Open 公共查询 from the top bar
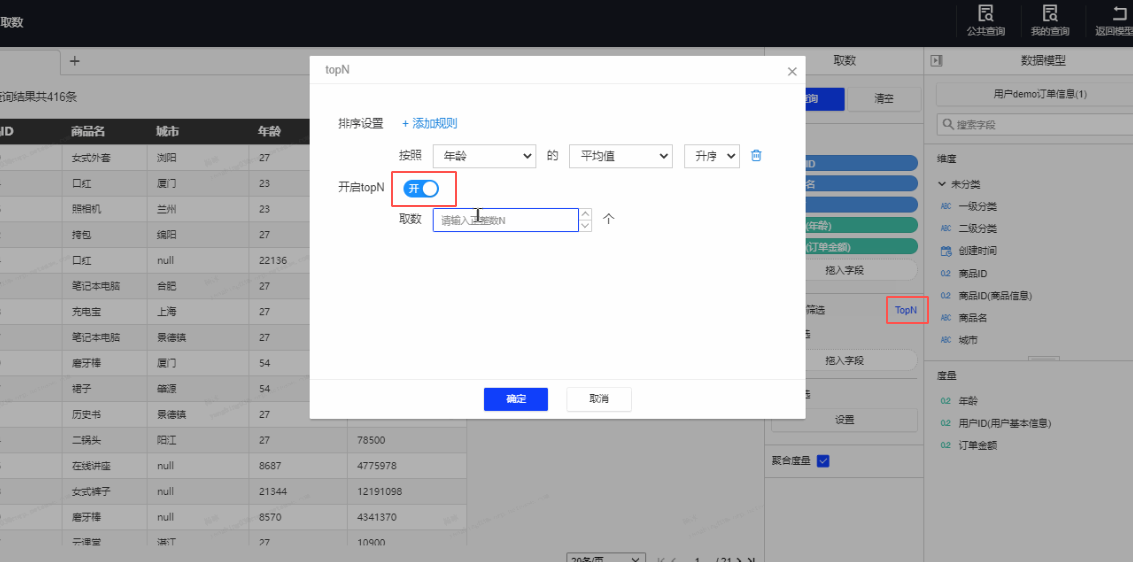Viewport: 1133px width, 562px height. click(x=985, y=14)
